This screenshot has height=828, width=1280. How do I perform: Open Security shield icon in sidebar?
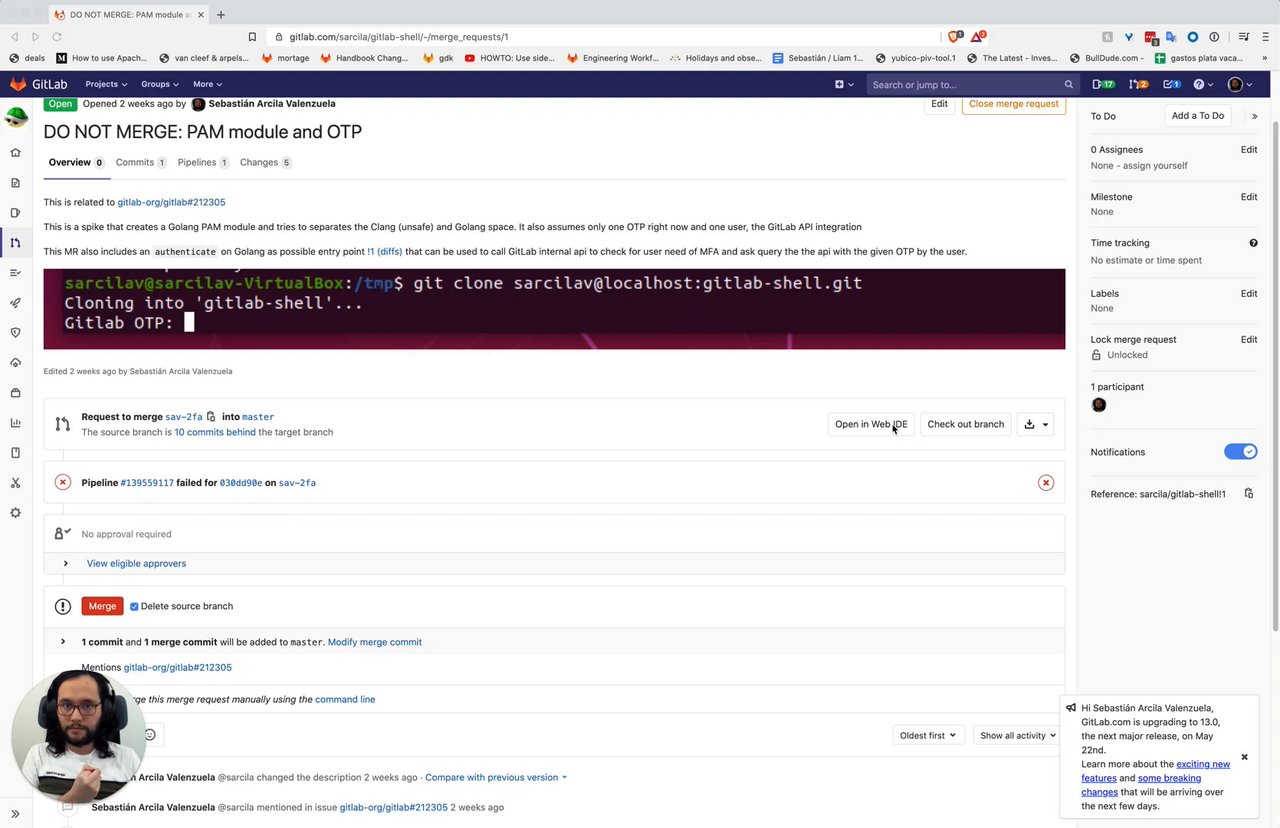coord(15,333)
